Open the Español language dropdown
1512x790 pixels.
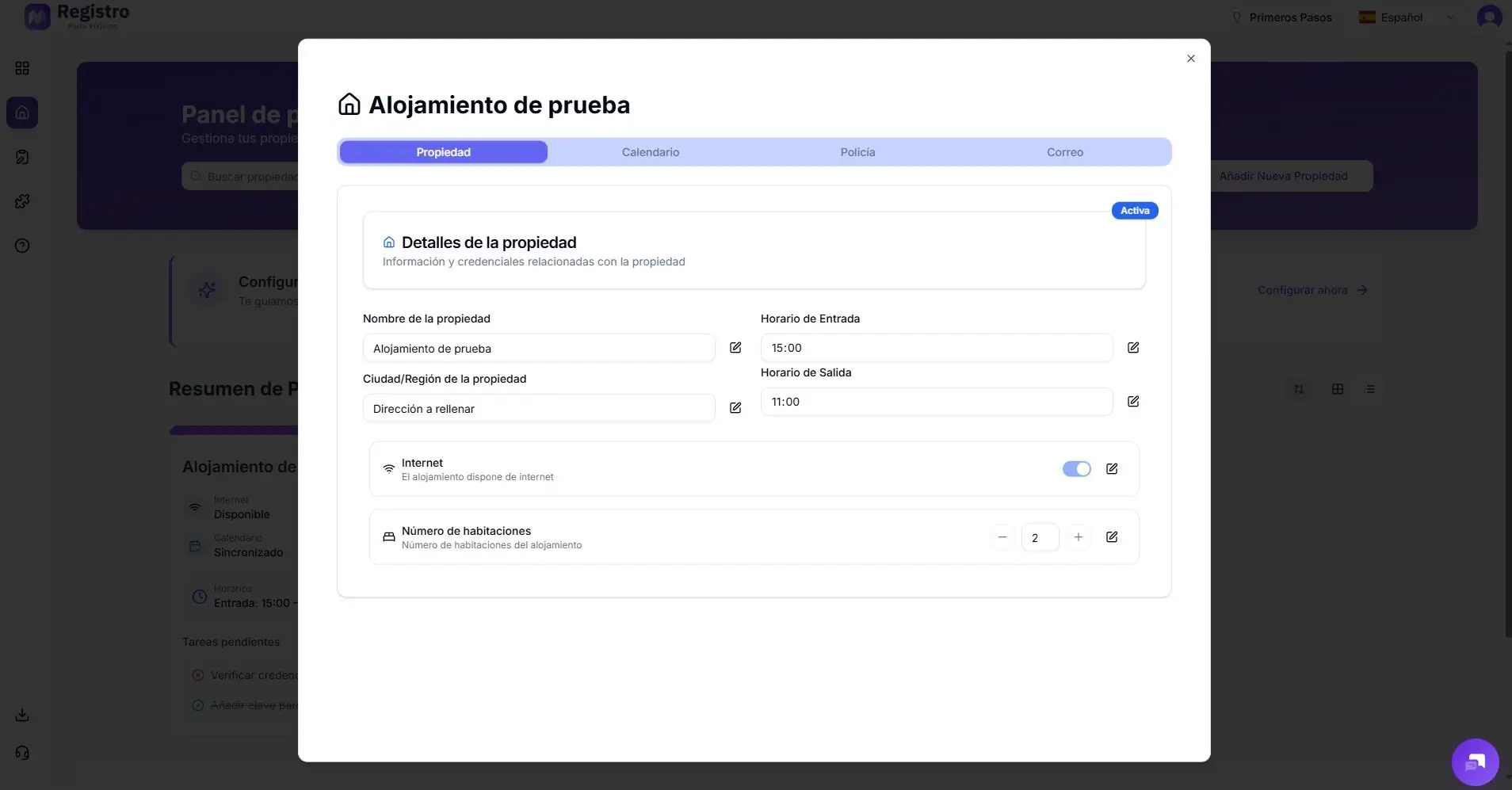(1405, 17)
